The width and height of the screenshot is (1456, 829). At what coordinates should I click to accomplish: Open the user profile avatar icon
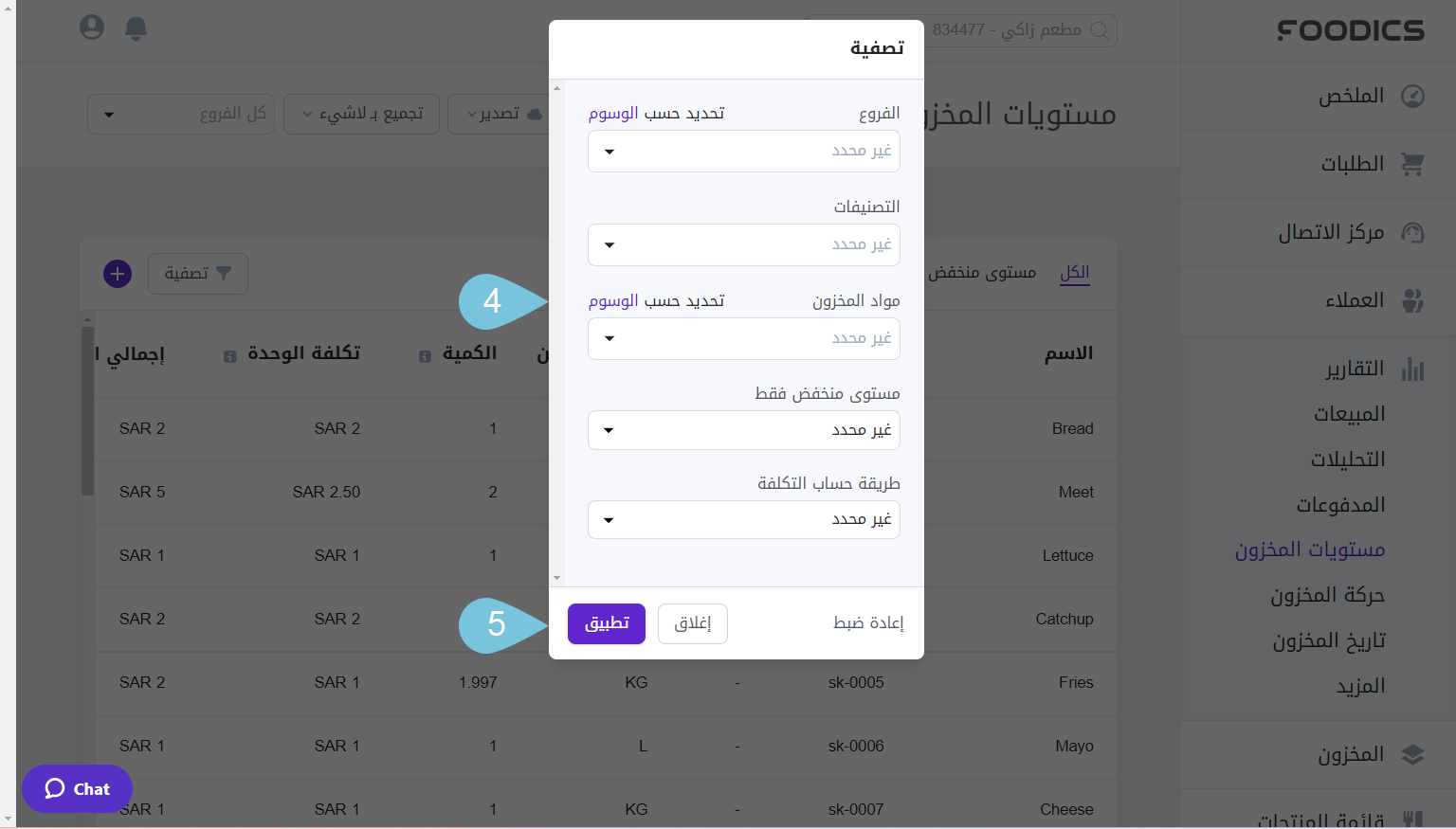(x=92, y=27)
